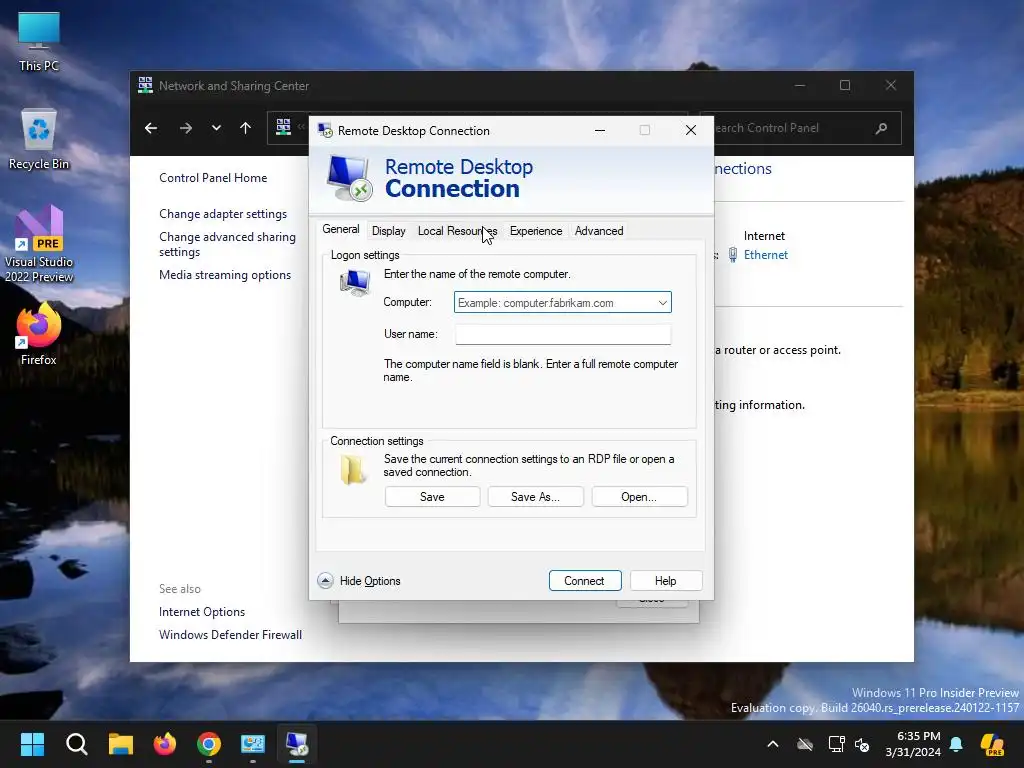Open Change advanced sharing settings
This screenshot has height=768, width=1024.
227,244
